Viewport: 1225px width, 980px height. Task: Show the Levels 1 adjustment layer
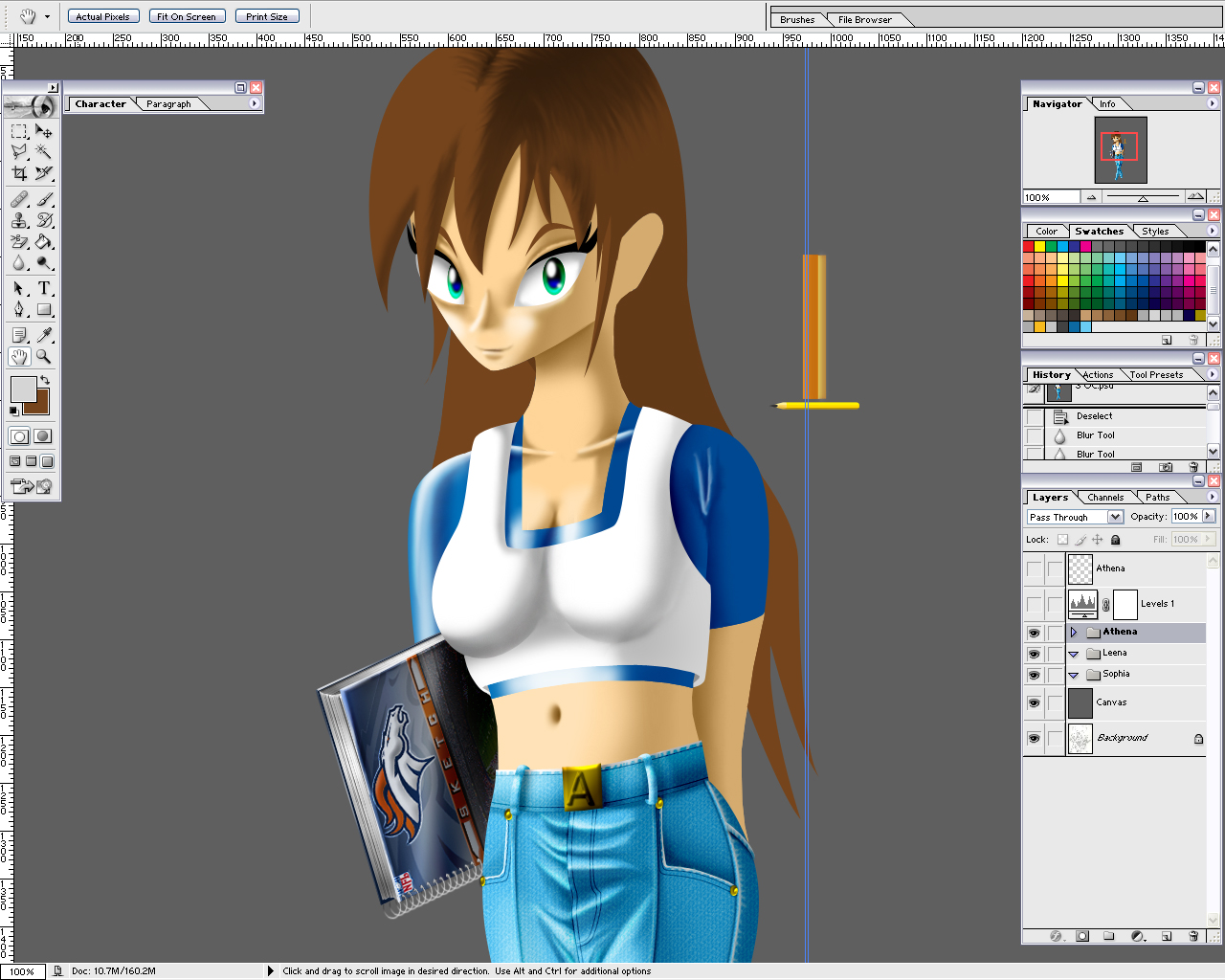pos(1034,604)
